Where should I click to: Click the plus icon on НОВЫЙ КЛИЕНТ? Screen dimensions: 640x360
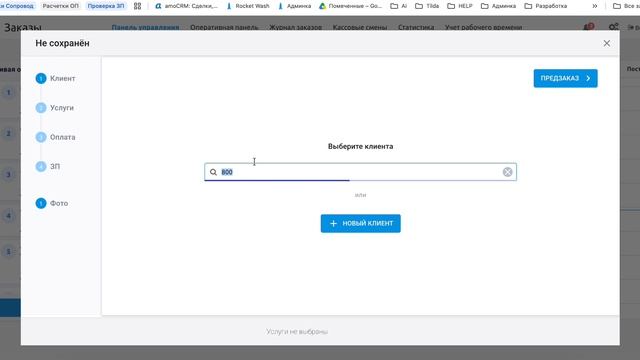[x=333, y=224]
